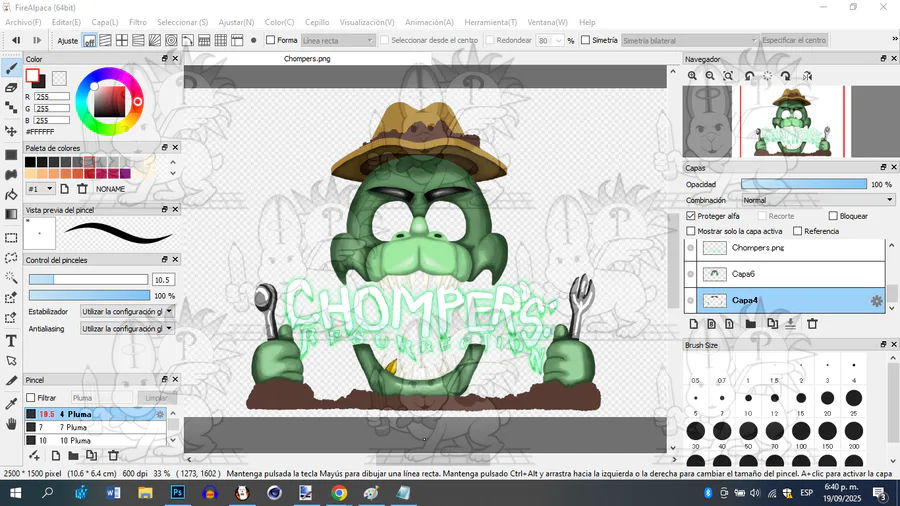This screenshot has height=506, width=900.
Task: Open the Capa(L) menu
Action: 104,22
